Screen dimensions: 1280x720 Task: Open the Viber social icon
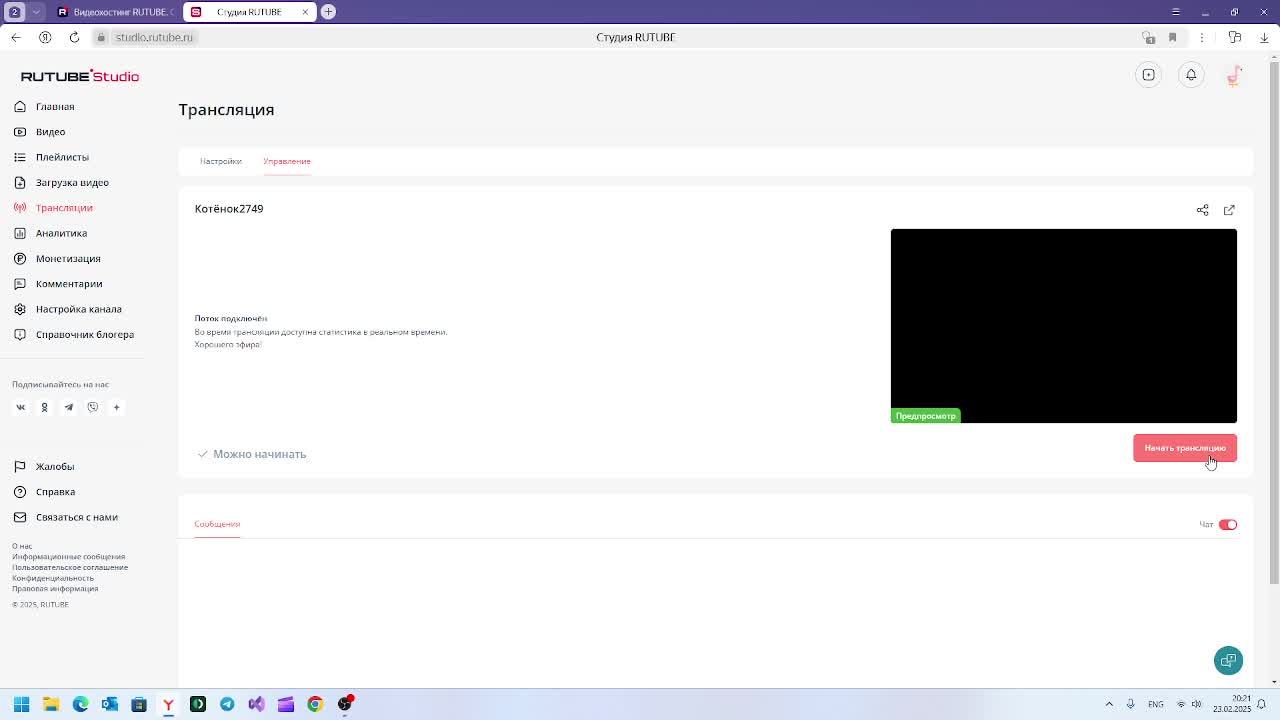(x=92, y=407)
